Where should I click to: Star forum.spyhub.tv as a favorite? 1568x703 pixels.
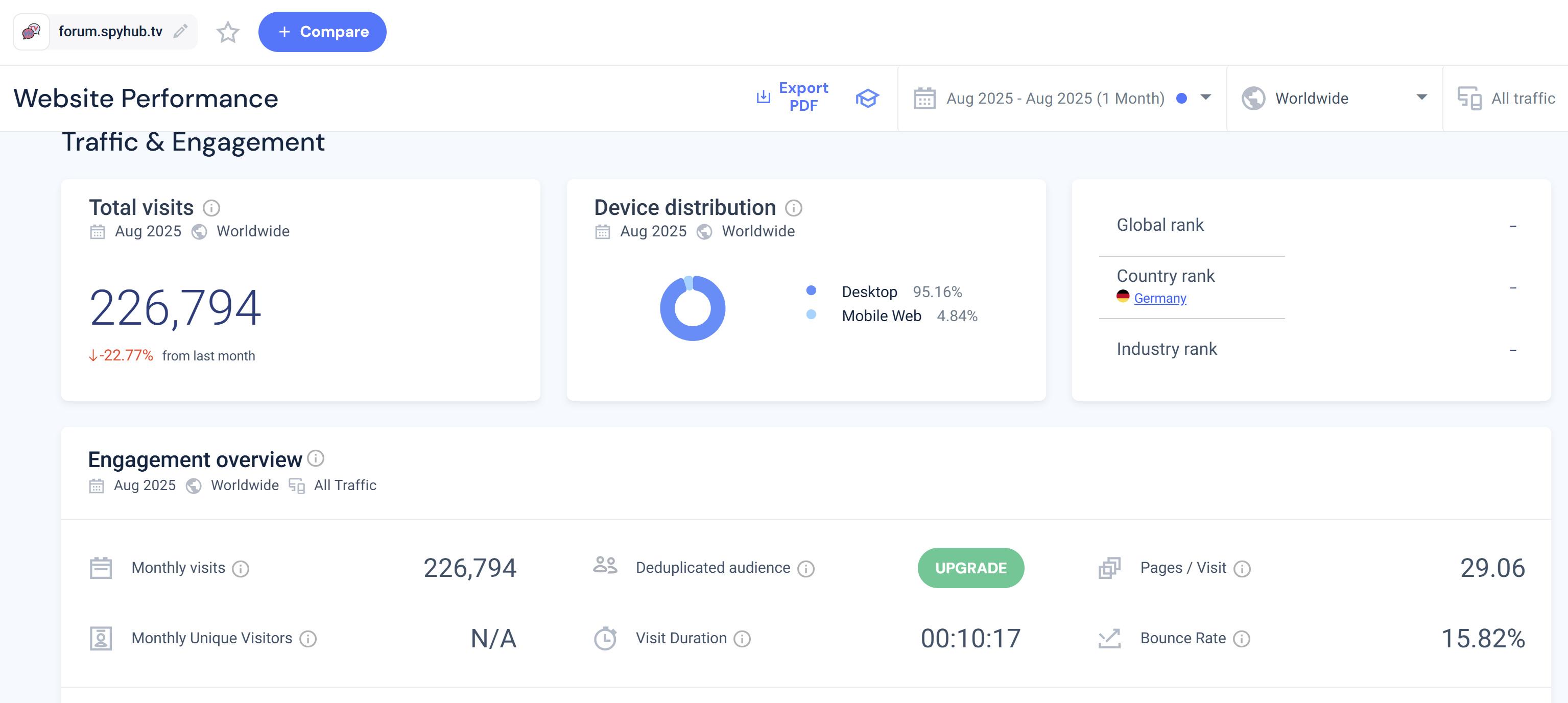pyautogui.click(x=228, y=32)
